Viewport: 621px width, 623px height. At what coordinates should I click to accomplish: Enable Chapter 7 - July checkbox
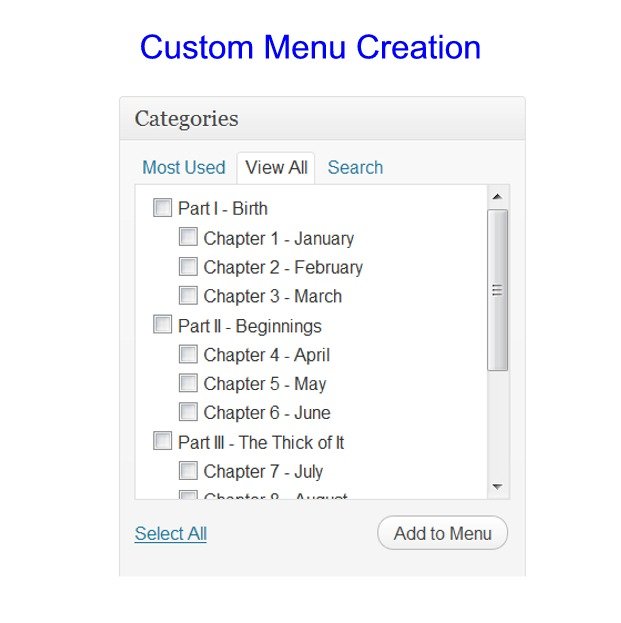(x=188, y=470)
